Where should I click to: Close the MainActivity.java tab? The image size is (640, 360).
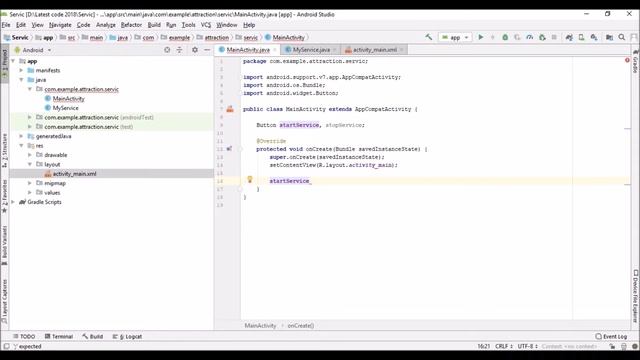pos(275,50)
